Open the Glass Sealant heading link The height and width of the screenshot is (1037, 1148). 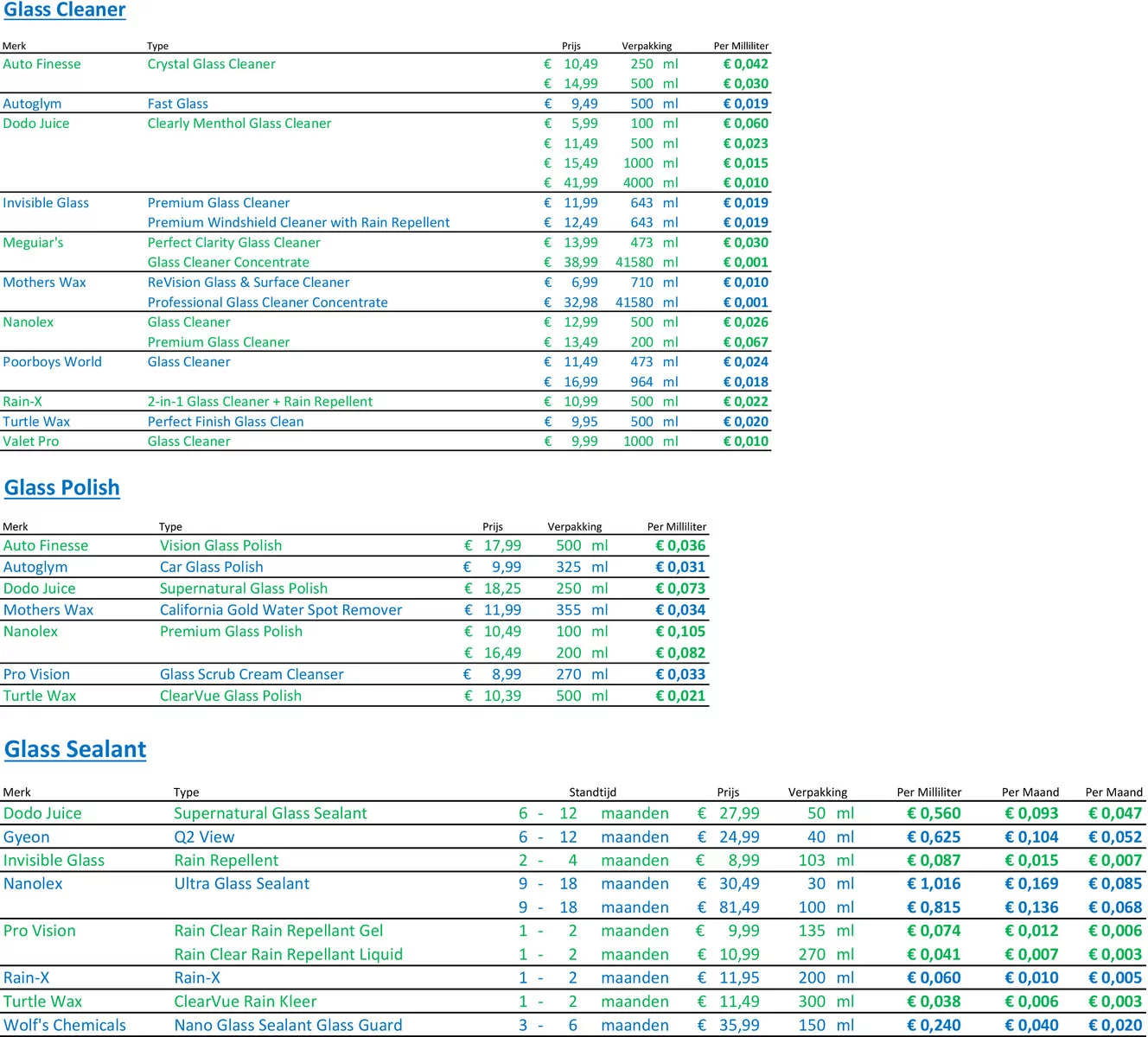tap(75, 749)
